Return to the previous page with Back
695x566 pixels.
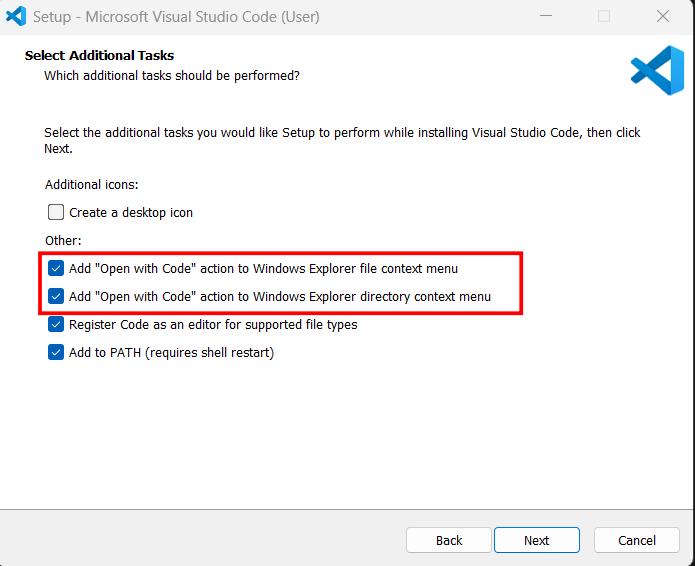tap(449, 540)
